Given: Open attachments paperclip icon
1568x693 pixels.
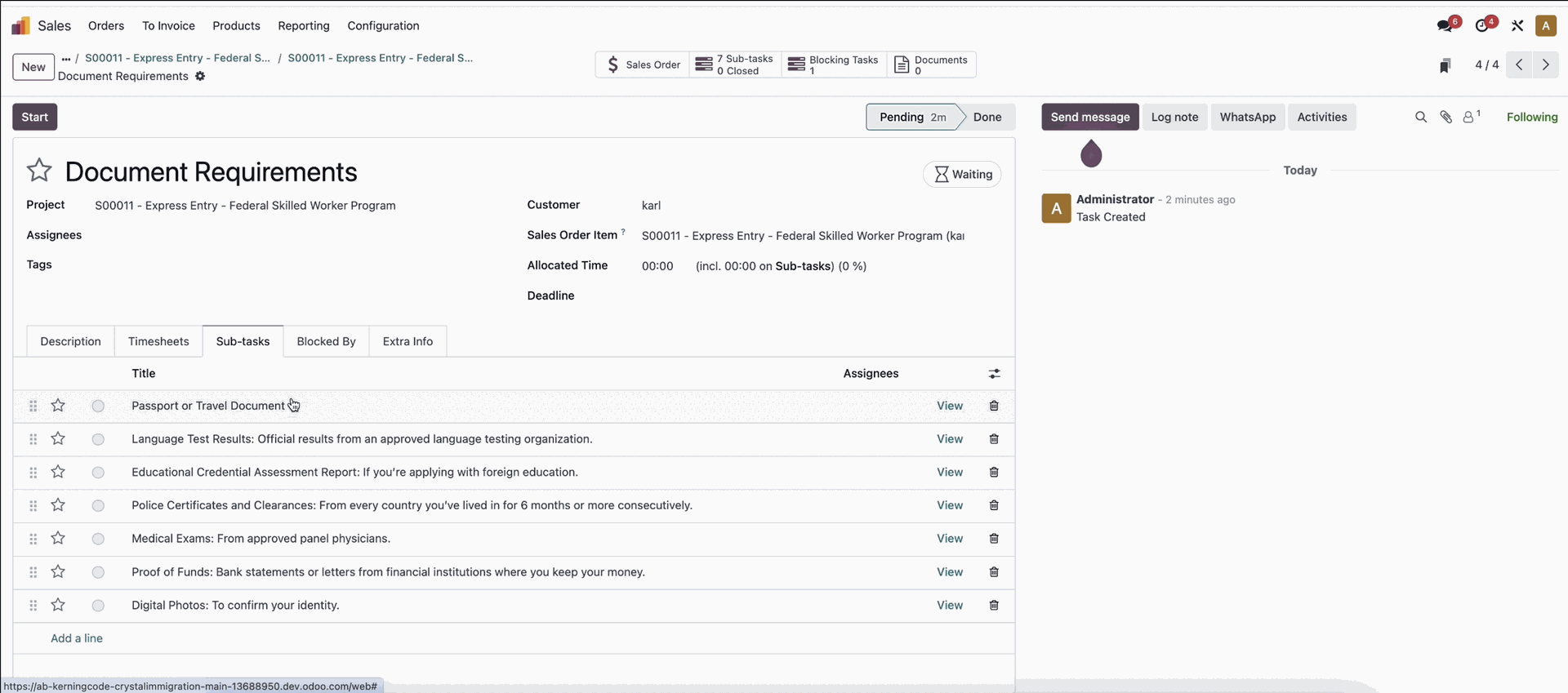Looking at the screenshot, I should (1445, 118).
